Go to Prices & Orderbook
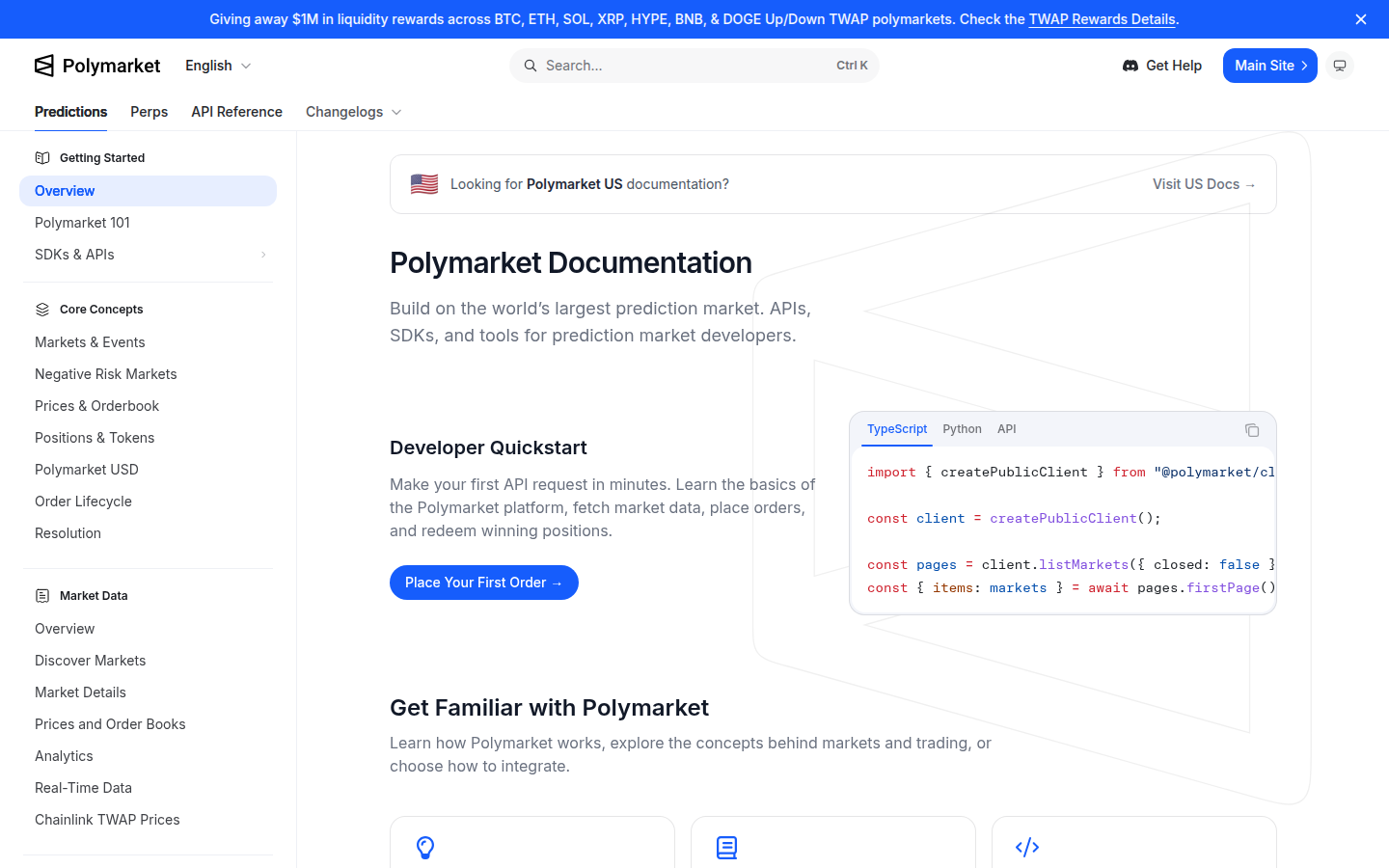Viewport: 1389px width, 868px height. (148, 406)
